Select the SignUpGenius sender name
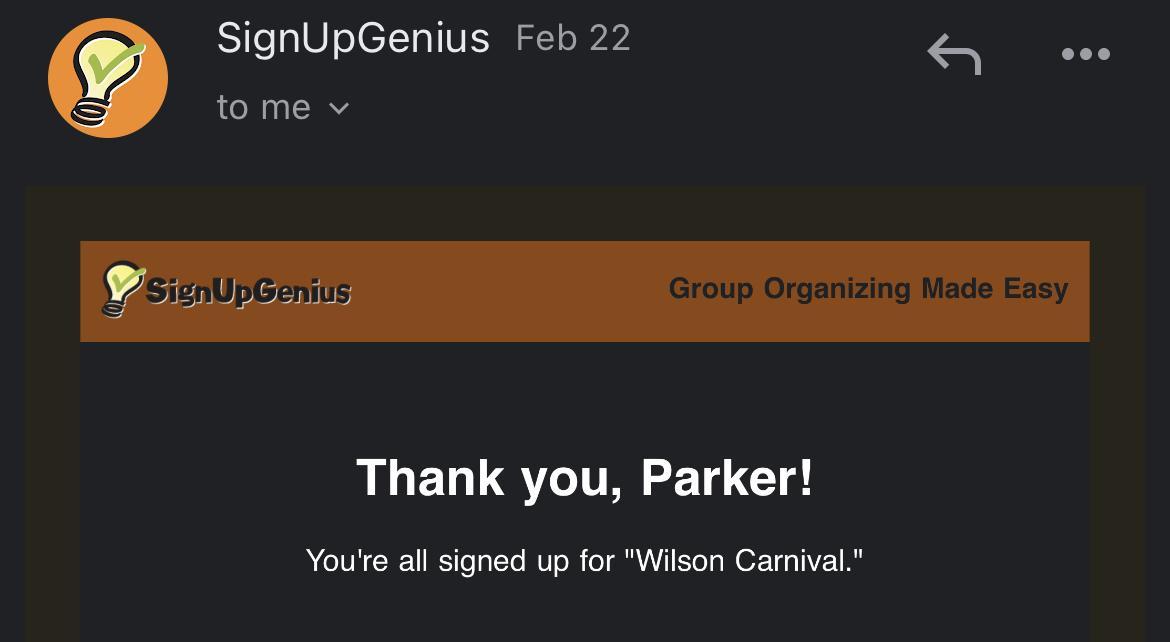1170x642 pixels. click(x=353, y=39)
